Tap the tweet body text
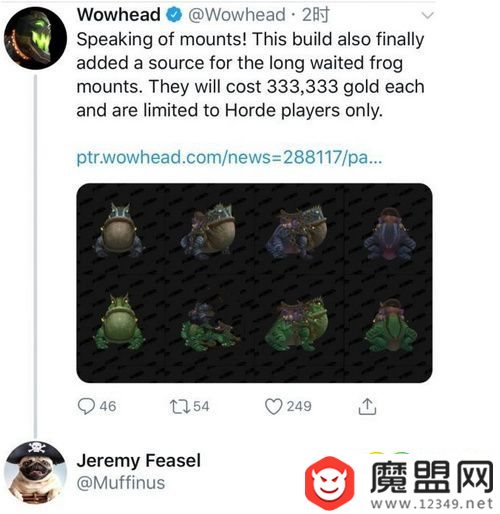 (250, 75)
